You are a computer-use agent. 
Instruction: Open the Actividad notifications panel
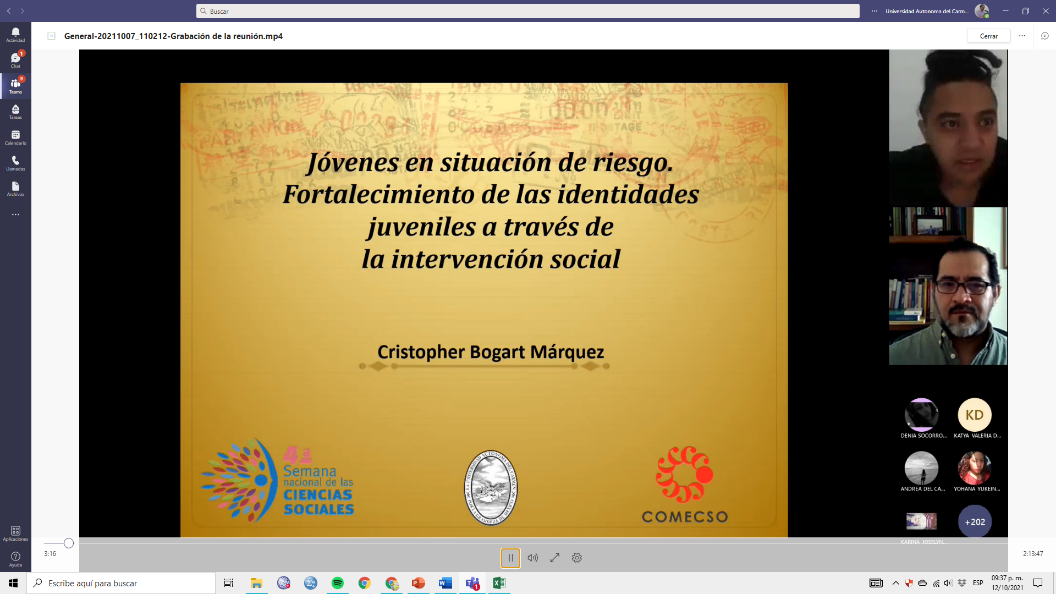pos(15,35)
